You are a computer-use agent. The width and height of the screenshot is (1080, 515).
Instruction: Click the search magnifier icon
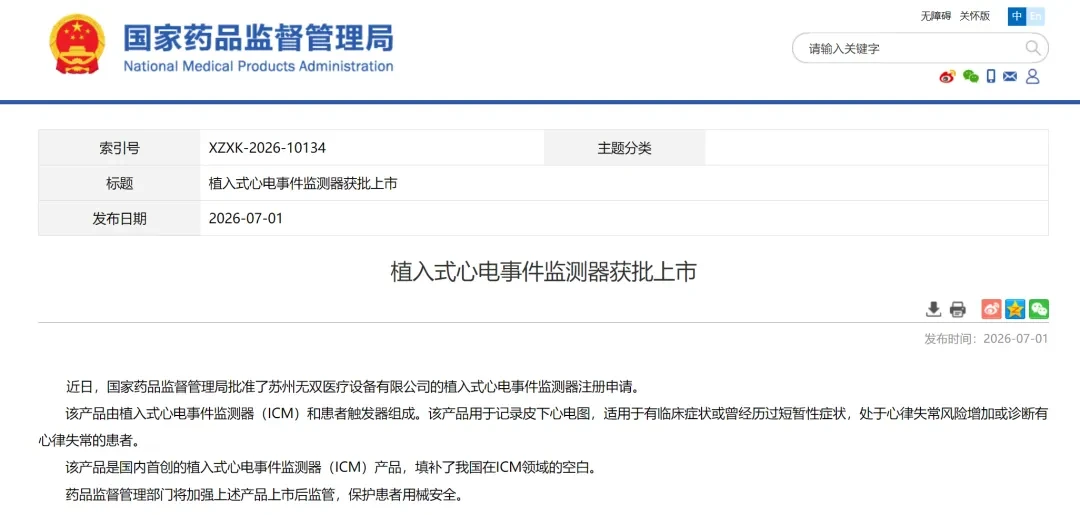click(x=1032, y=48)
